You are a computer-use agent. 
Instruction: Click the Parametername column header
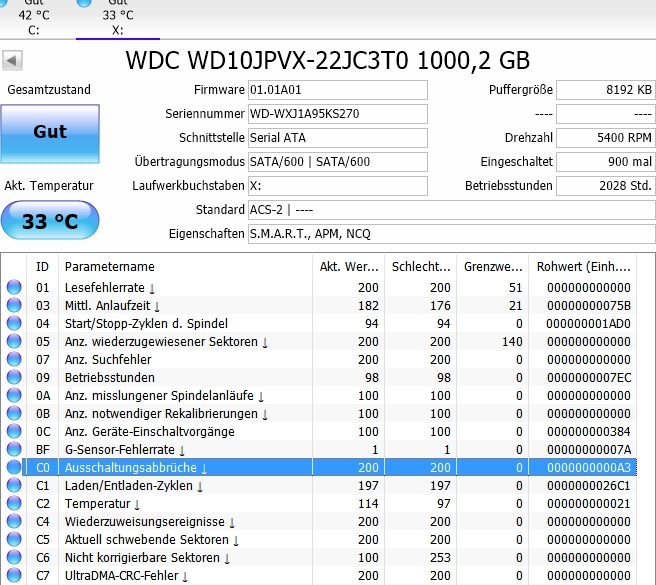[185, 267]
